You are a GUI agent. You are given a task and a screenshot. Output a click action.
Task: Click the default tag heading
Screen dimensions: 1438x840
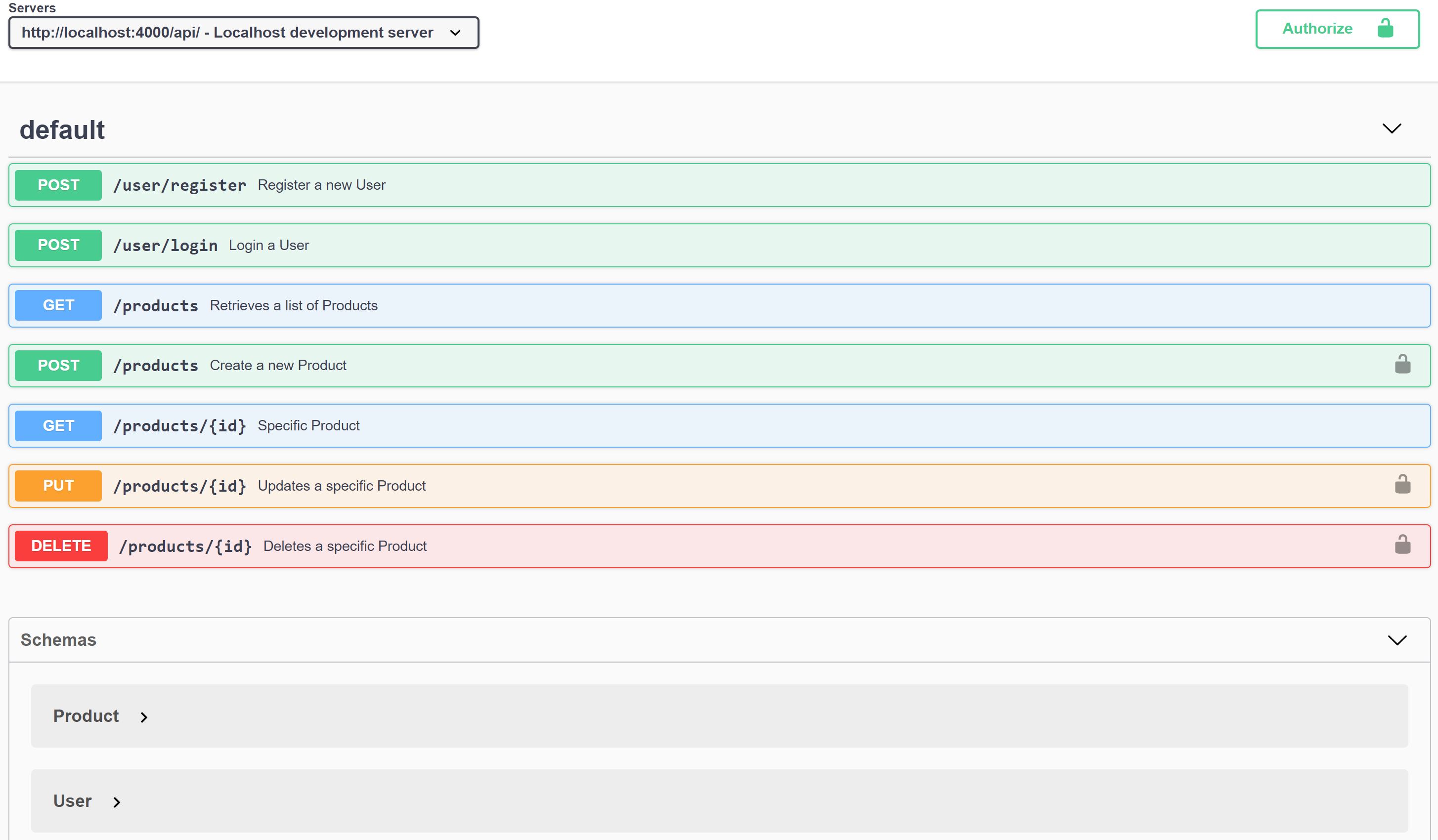pos(62,130)
